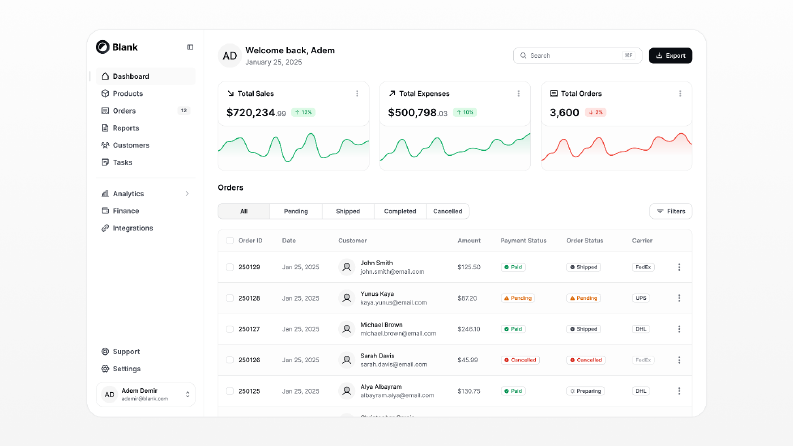Open row actions for Sarah Davis's order

(679, 360)
